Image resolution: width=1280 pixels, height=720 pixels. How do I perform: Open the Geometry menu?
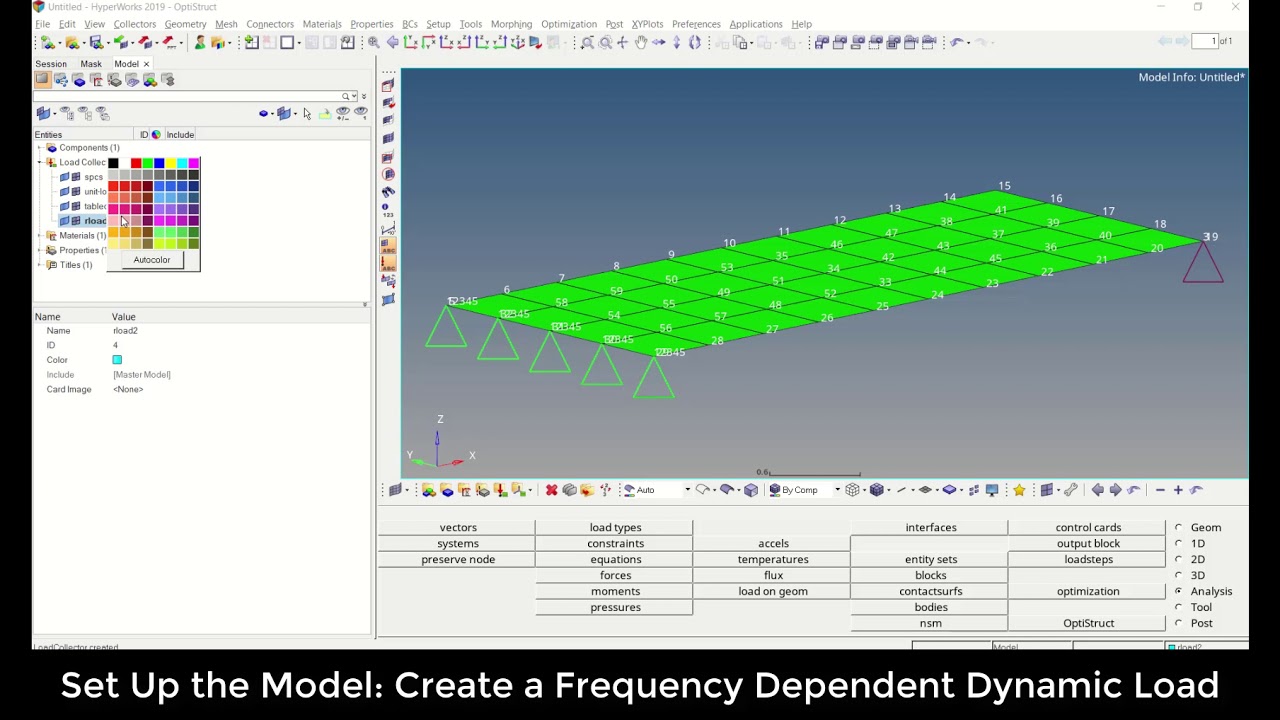point(185,24)
